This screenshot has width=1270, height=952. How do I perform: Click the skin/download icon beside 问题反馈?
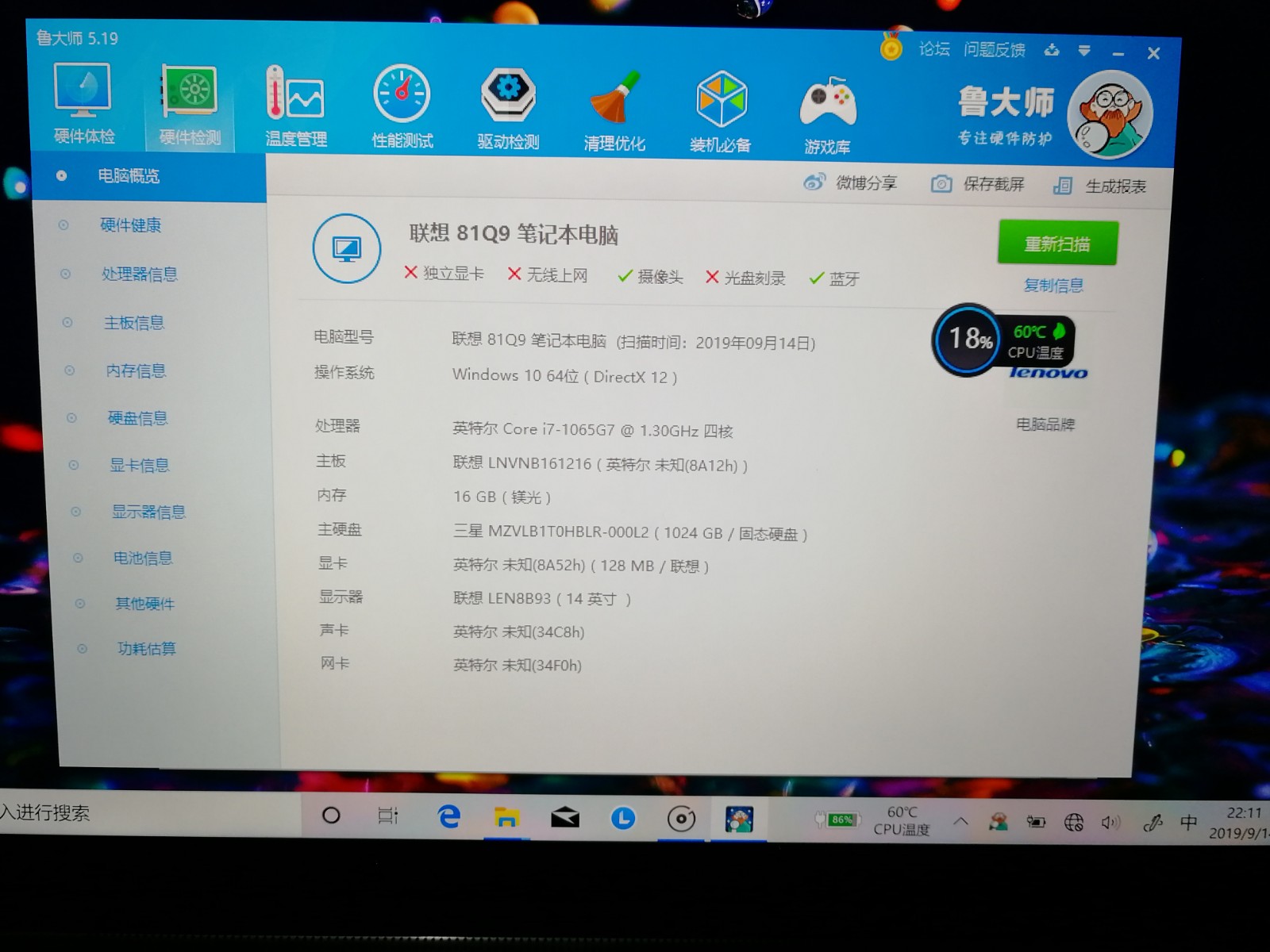(x=1052, y=50)
